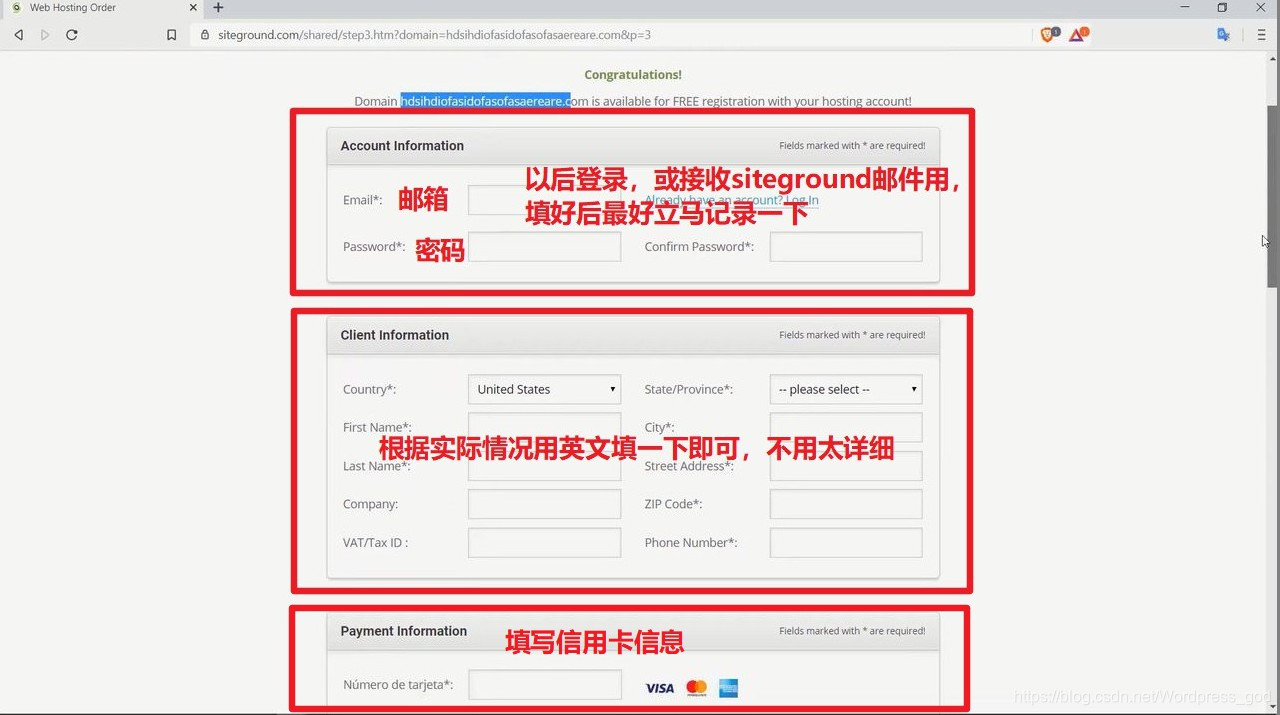The height and width of the screenshot is (715, 1280).
Task: Click the Account Information section header
Action: tap(633, 146)
